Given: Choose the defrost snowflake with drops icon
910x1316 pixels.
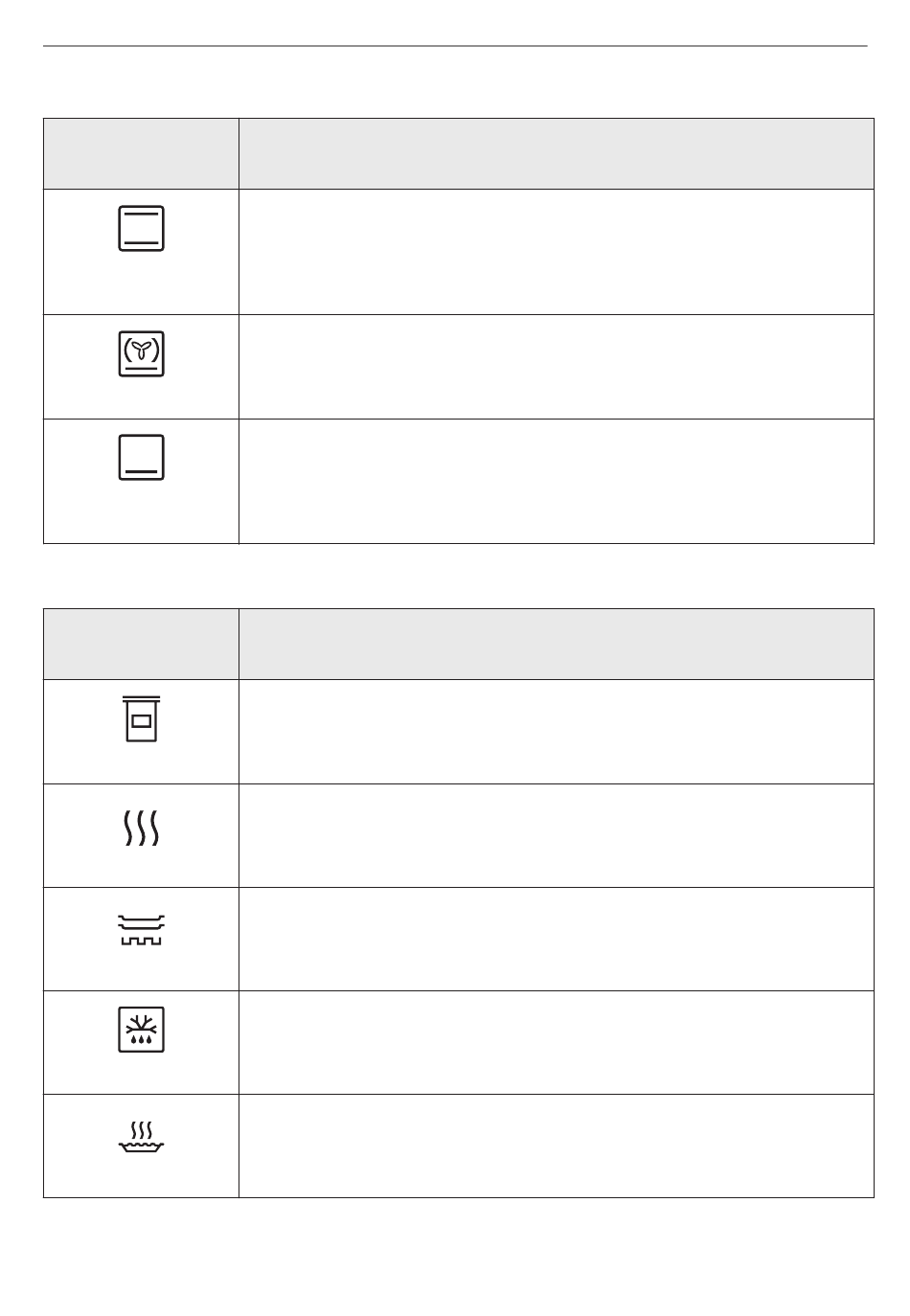Looking at the screenshot, I should pos(142,1030).
